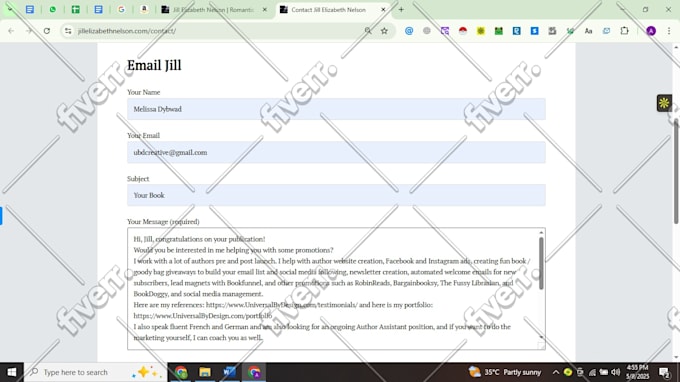Open the clock and date flyout
This screenshot has width=680, height=382.
(638, 372)
